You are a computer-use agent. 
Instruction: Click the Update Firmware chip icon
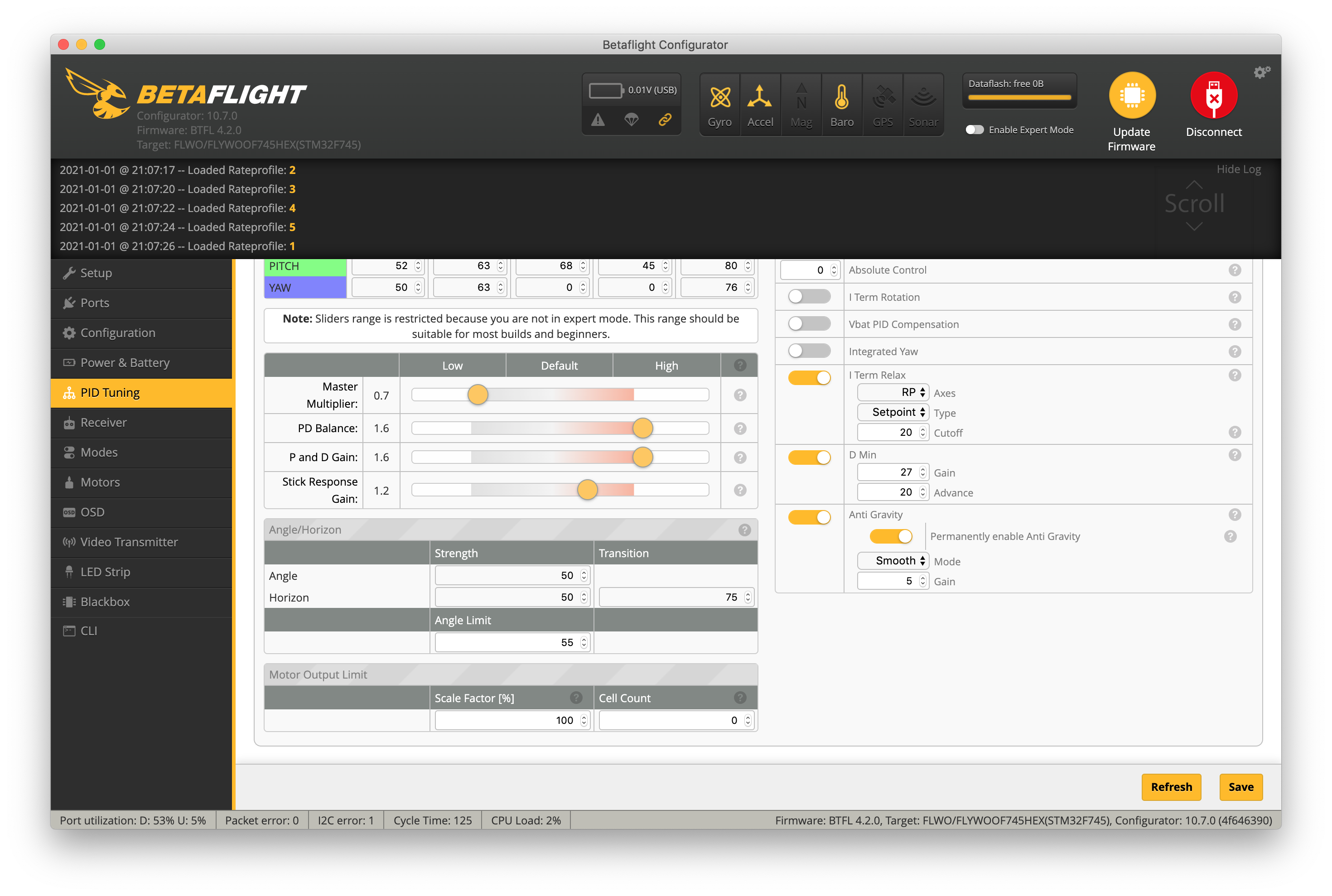(1131, 96)
